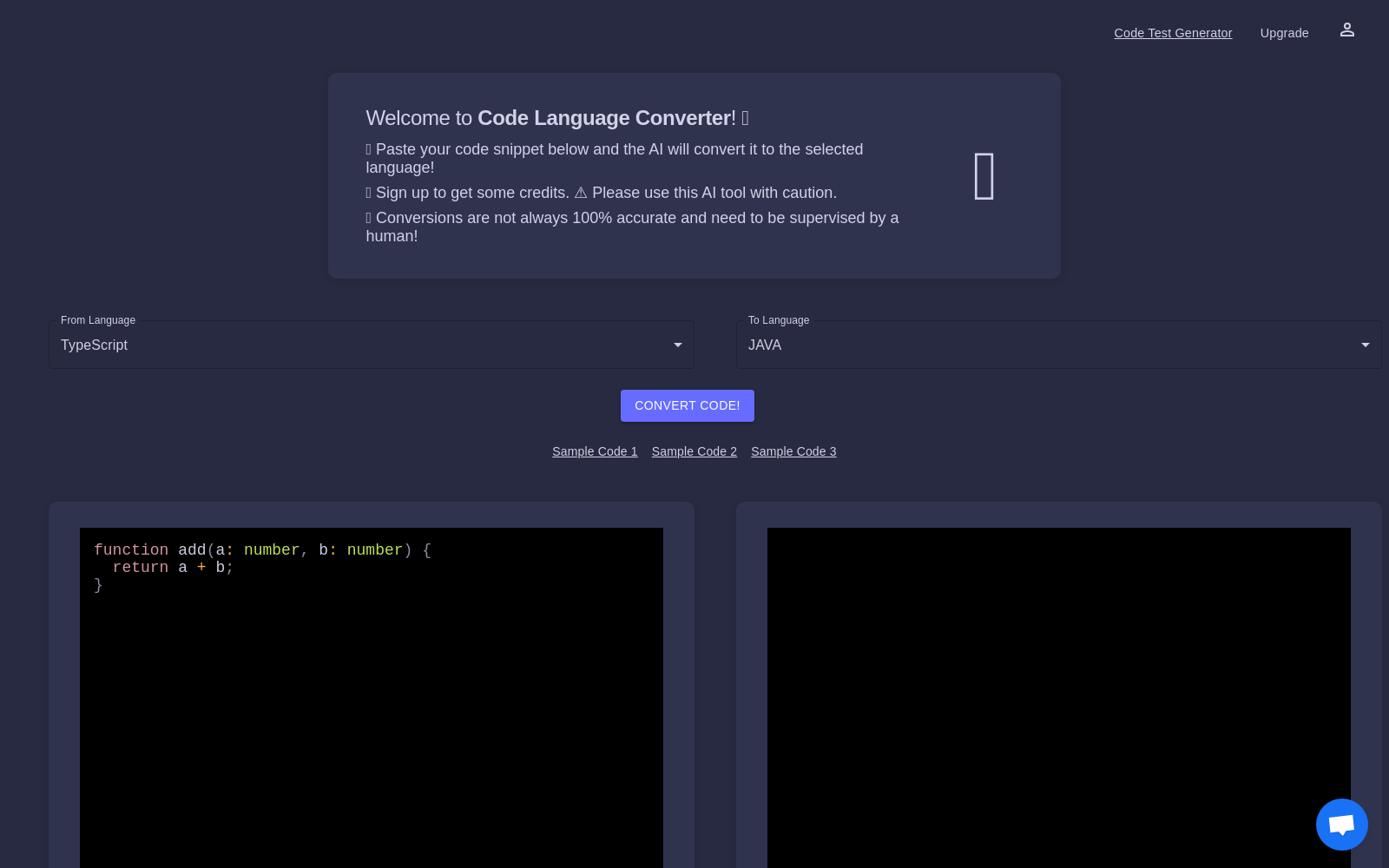This screenshot has width=1389, height=868.
Task: Load Sample Code 2
Action: [x=694, y=451]
